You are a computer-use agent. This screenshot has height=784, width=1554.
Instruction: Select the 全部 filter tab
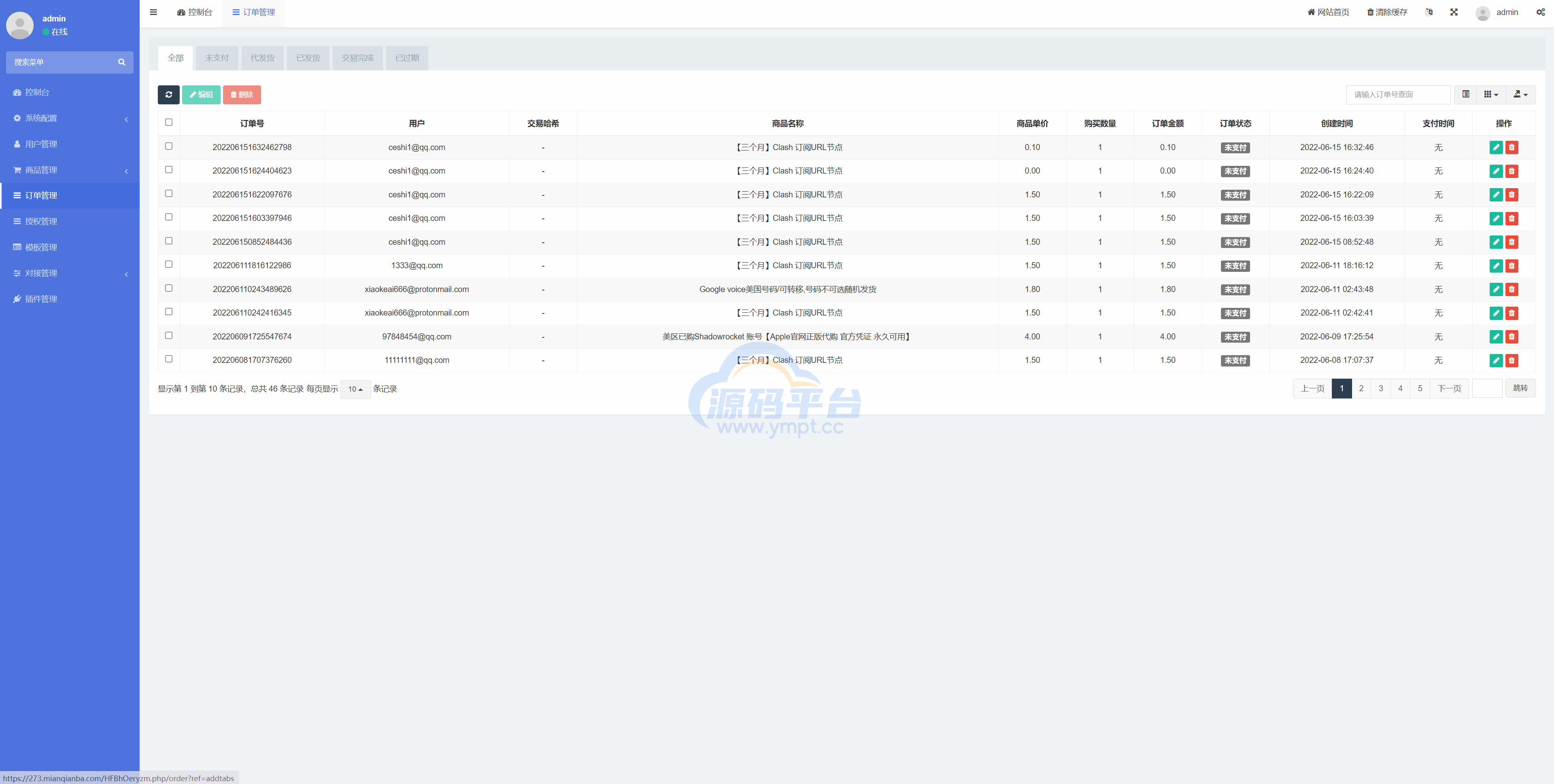176,58
